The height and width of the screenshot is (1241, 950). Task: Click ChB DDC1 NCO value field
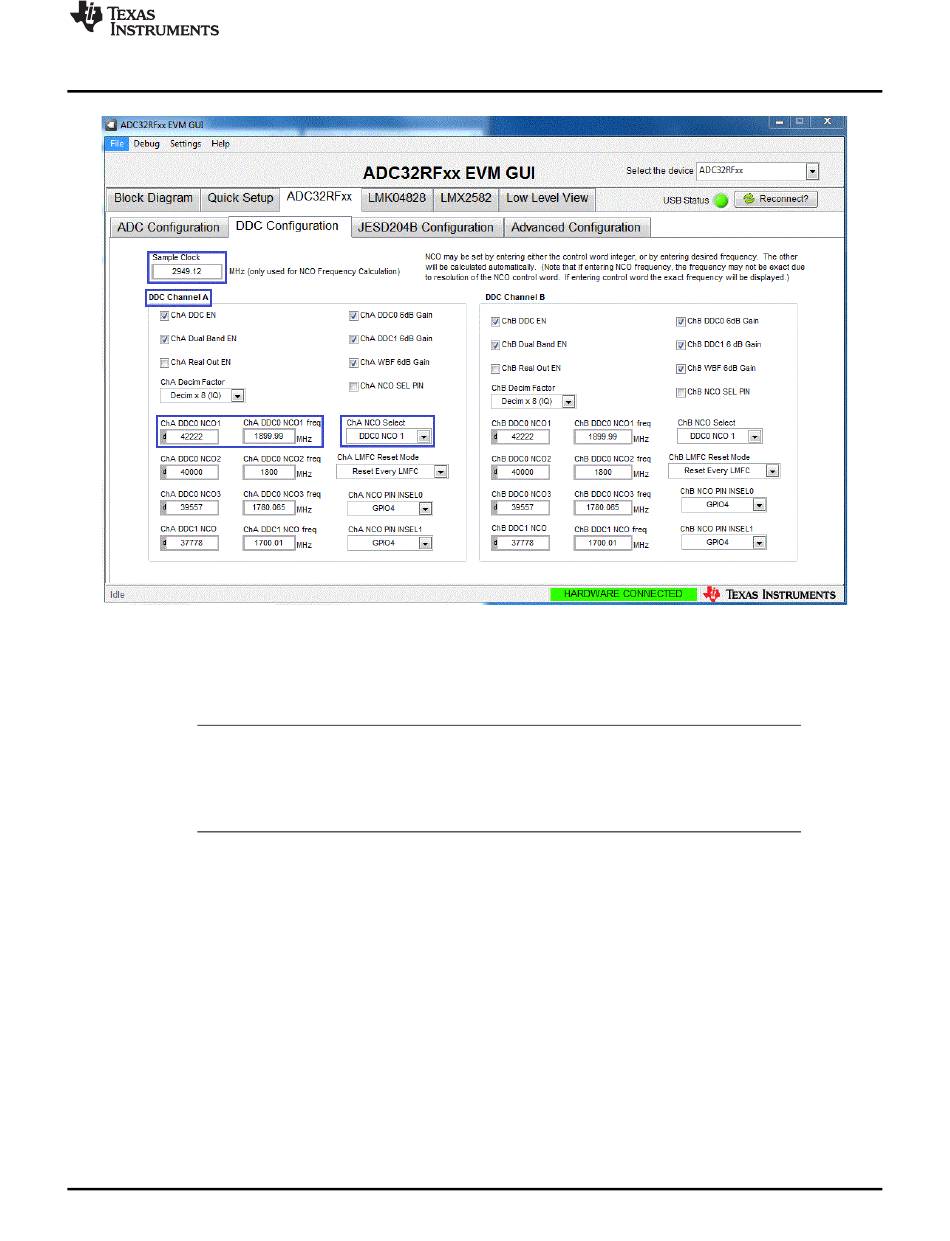[x=520, y=543]
